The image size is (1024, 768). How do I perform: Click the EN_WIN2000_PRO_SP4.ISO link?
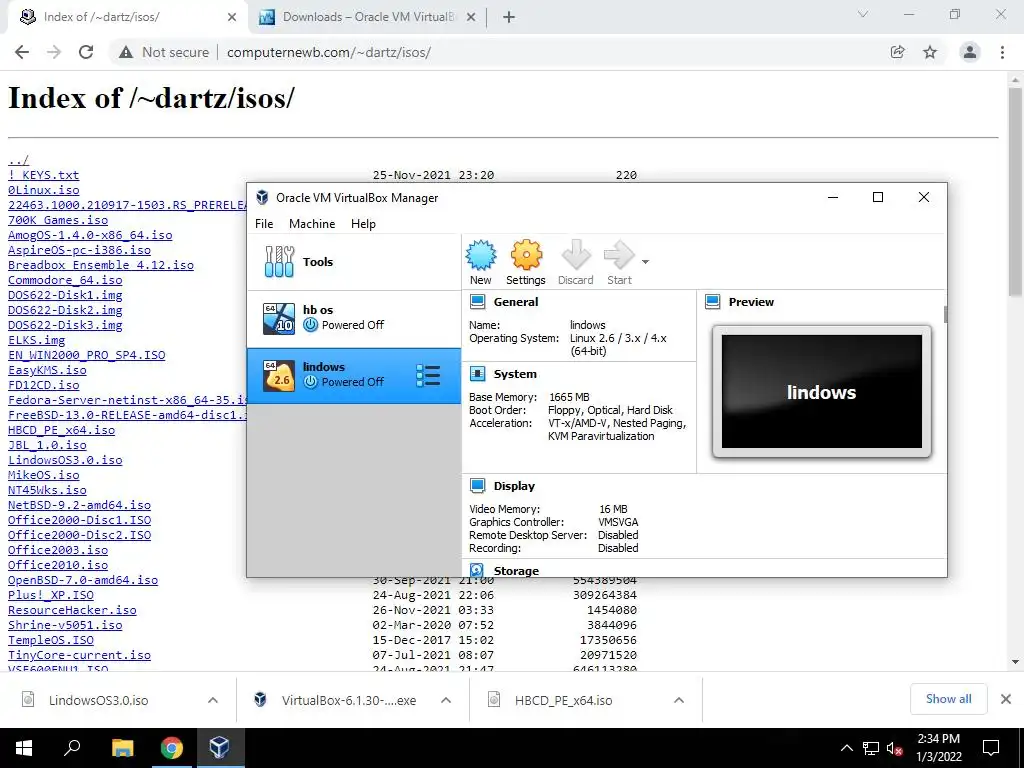(x=86, y=355)
